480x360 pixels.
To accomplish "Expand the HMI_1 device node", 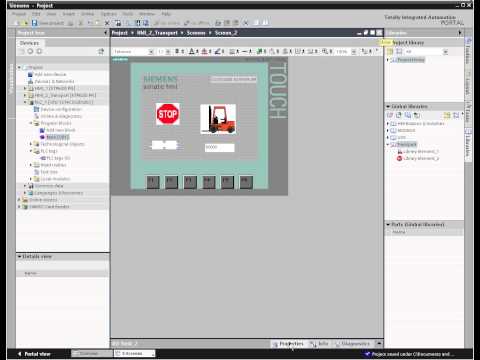I will tap(25, 88).
